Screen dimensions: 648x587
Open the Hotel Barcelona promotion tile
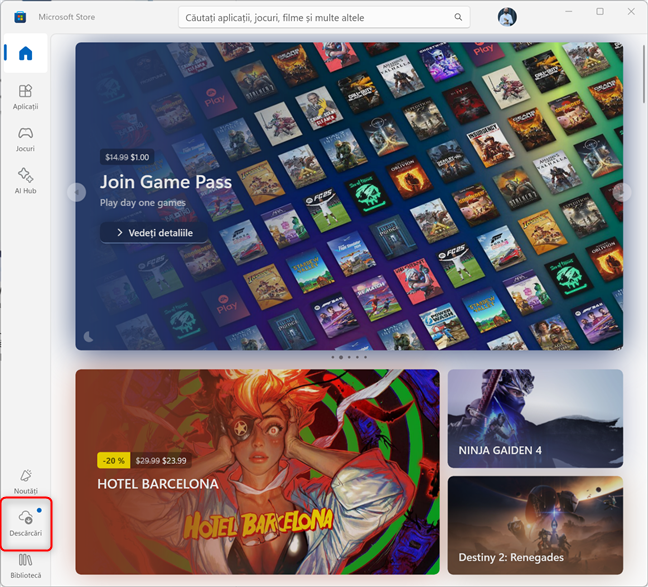(x=257, y=472)
